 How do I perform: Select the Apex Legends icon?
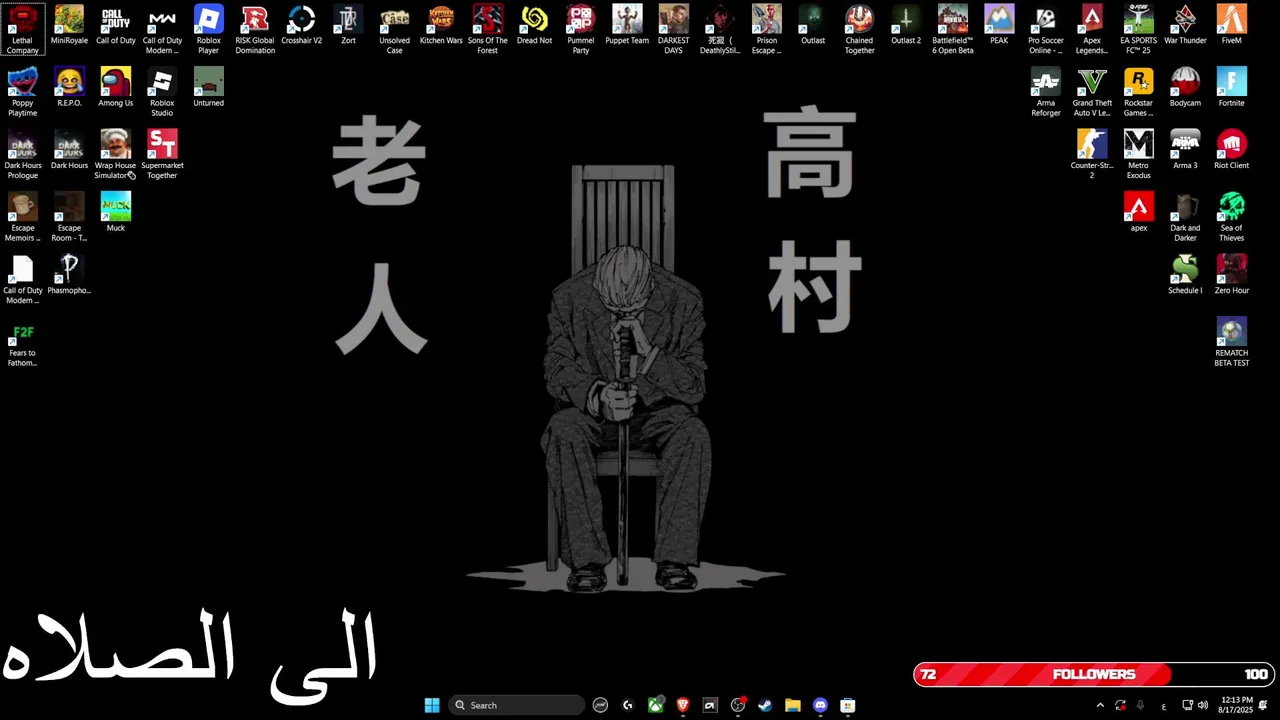(1092, 30)
